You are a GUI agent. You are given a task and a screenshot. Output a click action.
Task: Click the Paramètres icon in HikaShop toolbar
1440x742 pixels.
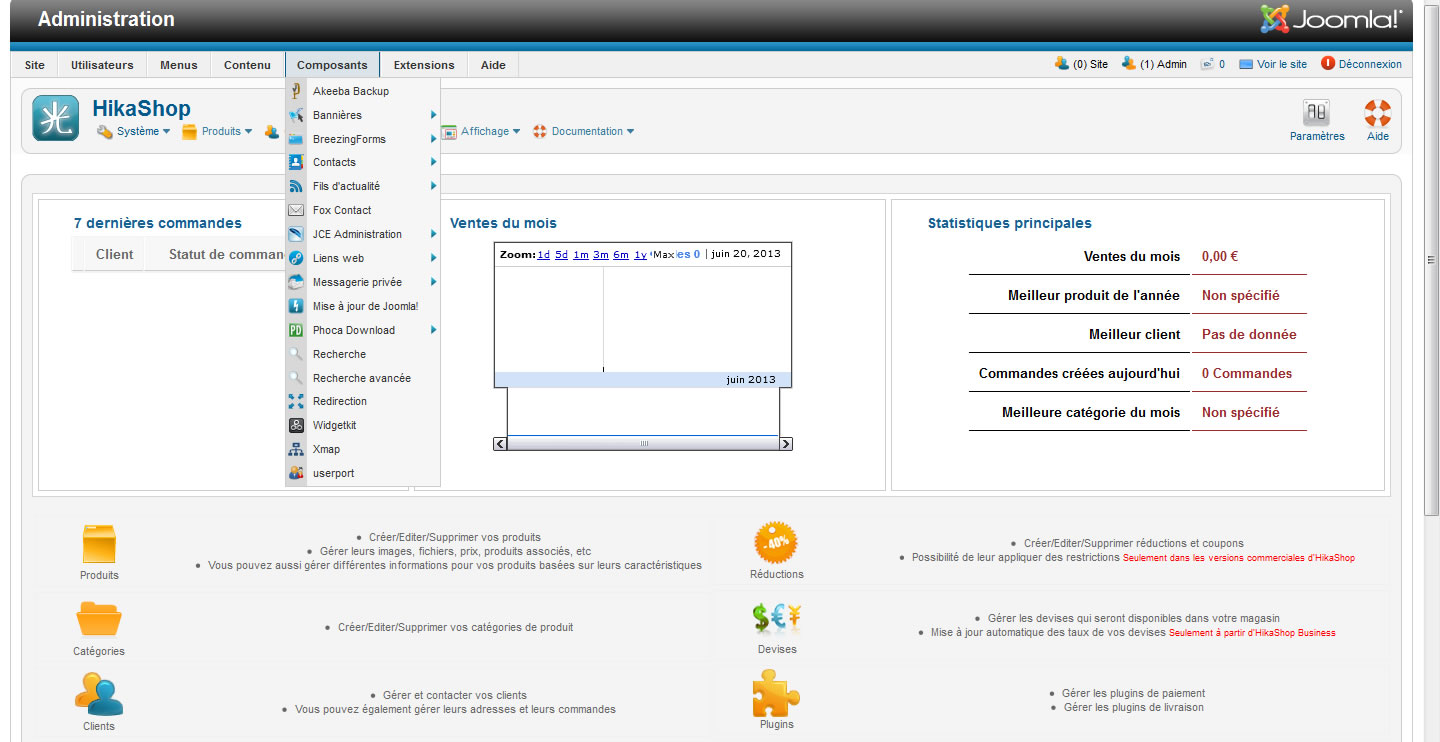[x=1316, y=113]
